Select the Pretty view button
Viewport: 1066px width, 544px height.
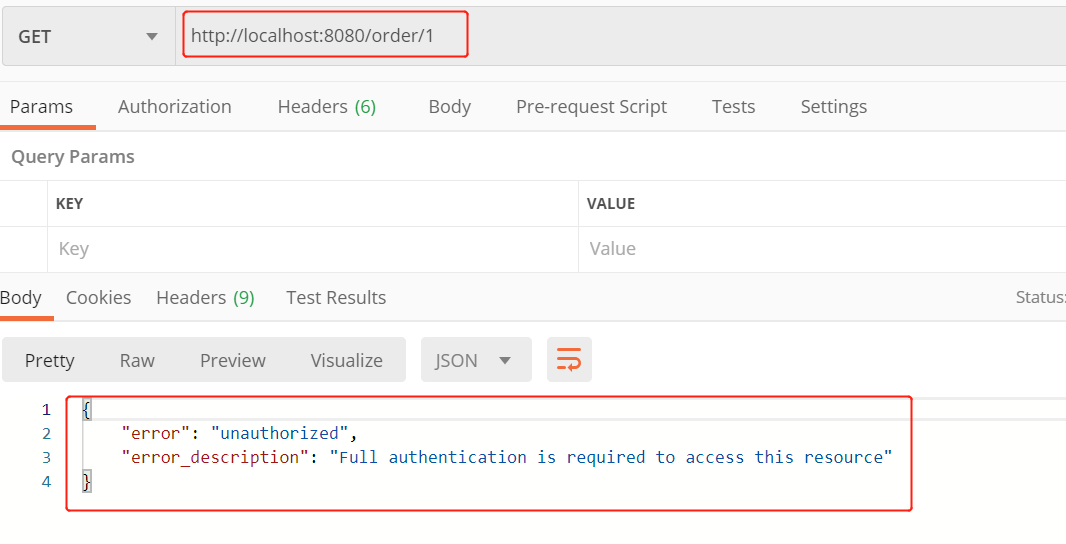click(50, 360)
